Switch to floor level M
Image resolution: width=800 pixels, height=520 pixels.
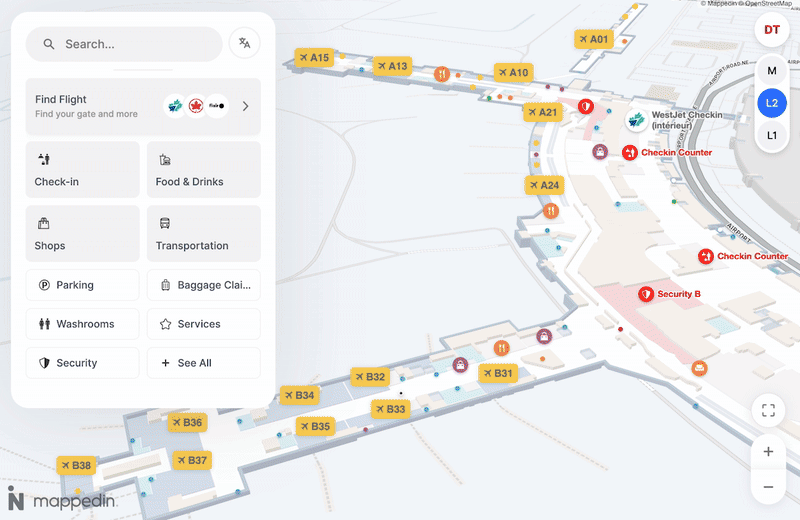coord(771,71)
